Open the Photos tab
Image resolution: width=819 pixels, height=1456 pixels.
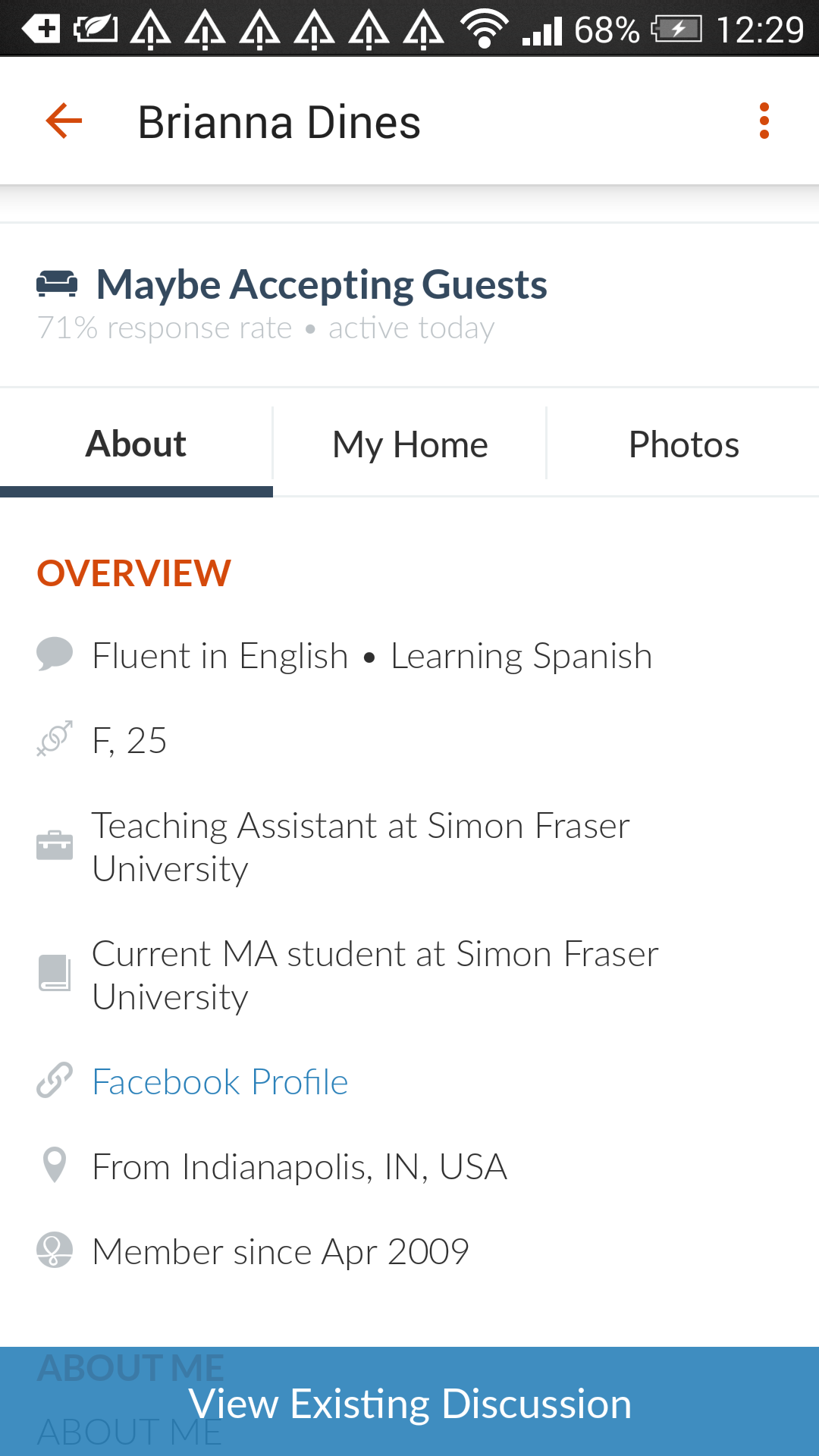pos(683,444)
